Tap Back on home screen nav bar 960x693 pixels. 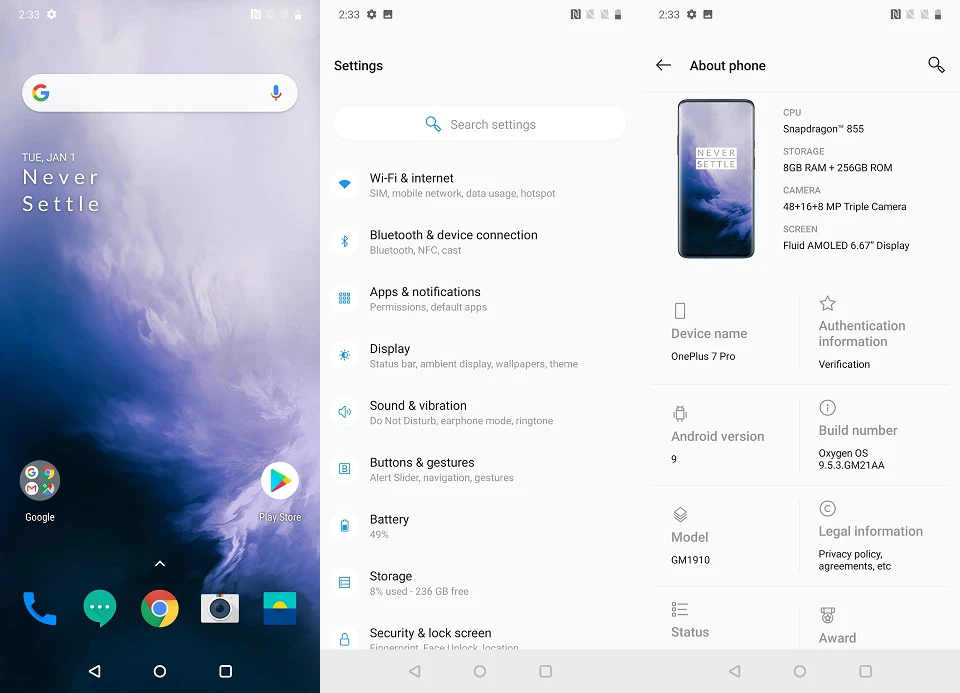[94, 671]
